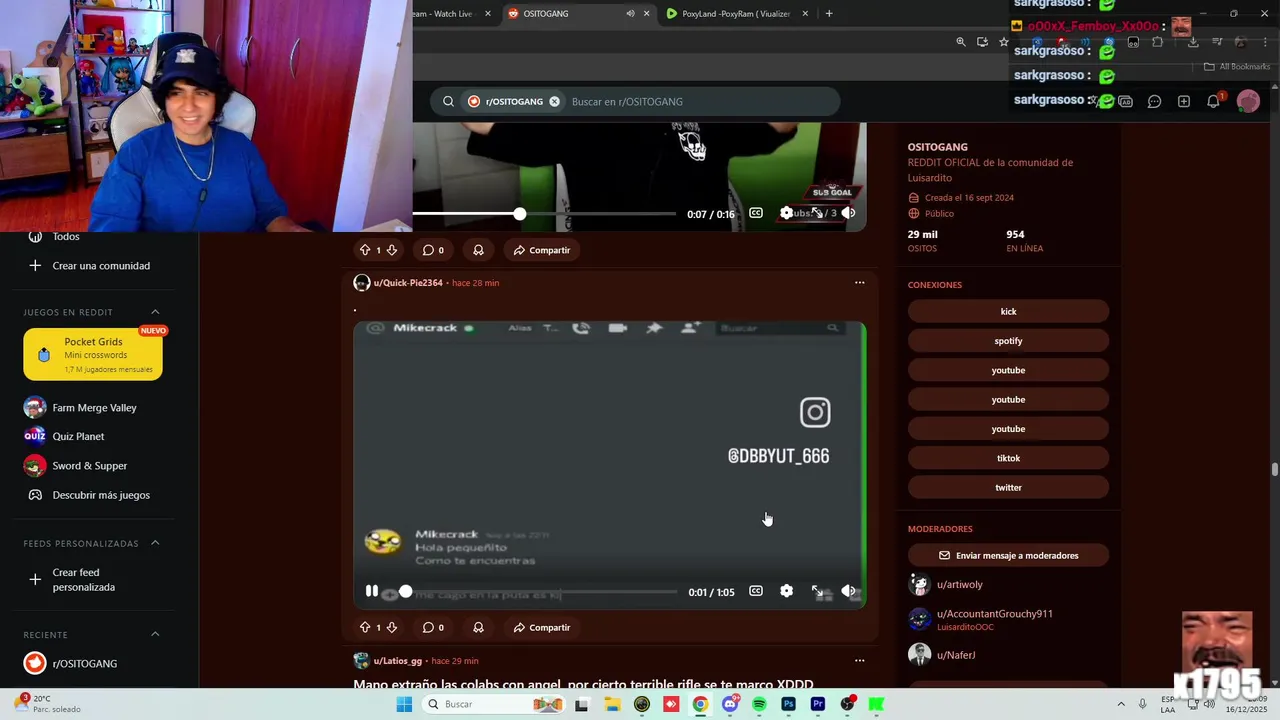The image size is (1280, 720).
Task: Click the create post plus icon
Action: click(x=1184, y=101)
